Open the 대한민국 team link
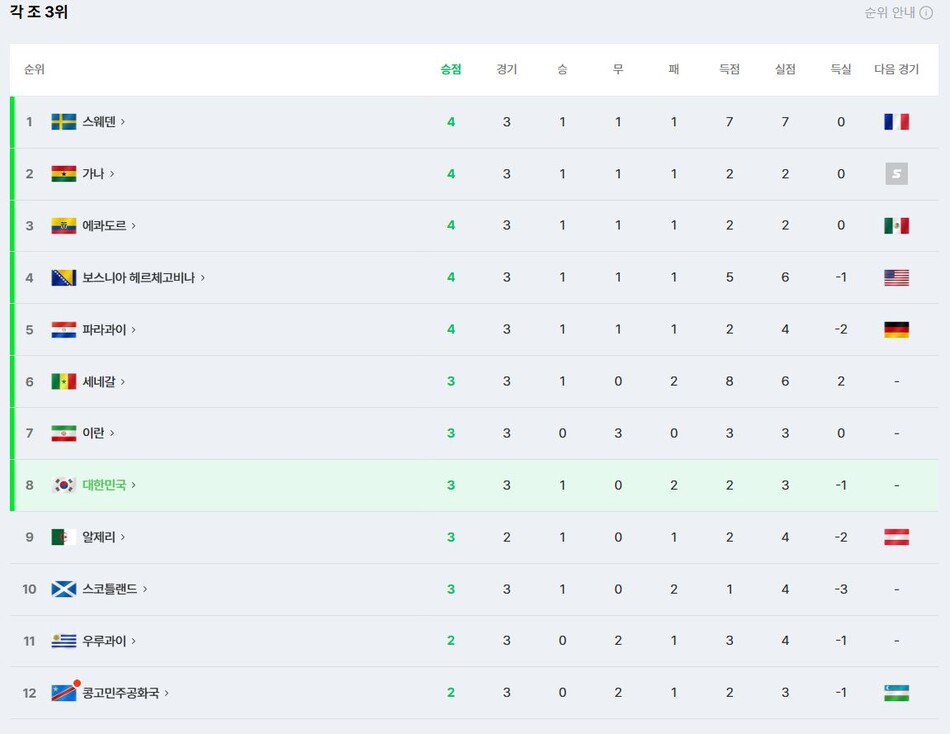950x734 pixels. click(104, 485)
